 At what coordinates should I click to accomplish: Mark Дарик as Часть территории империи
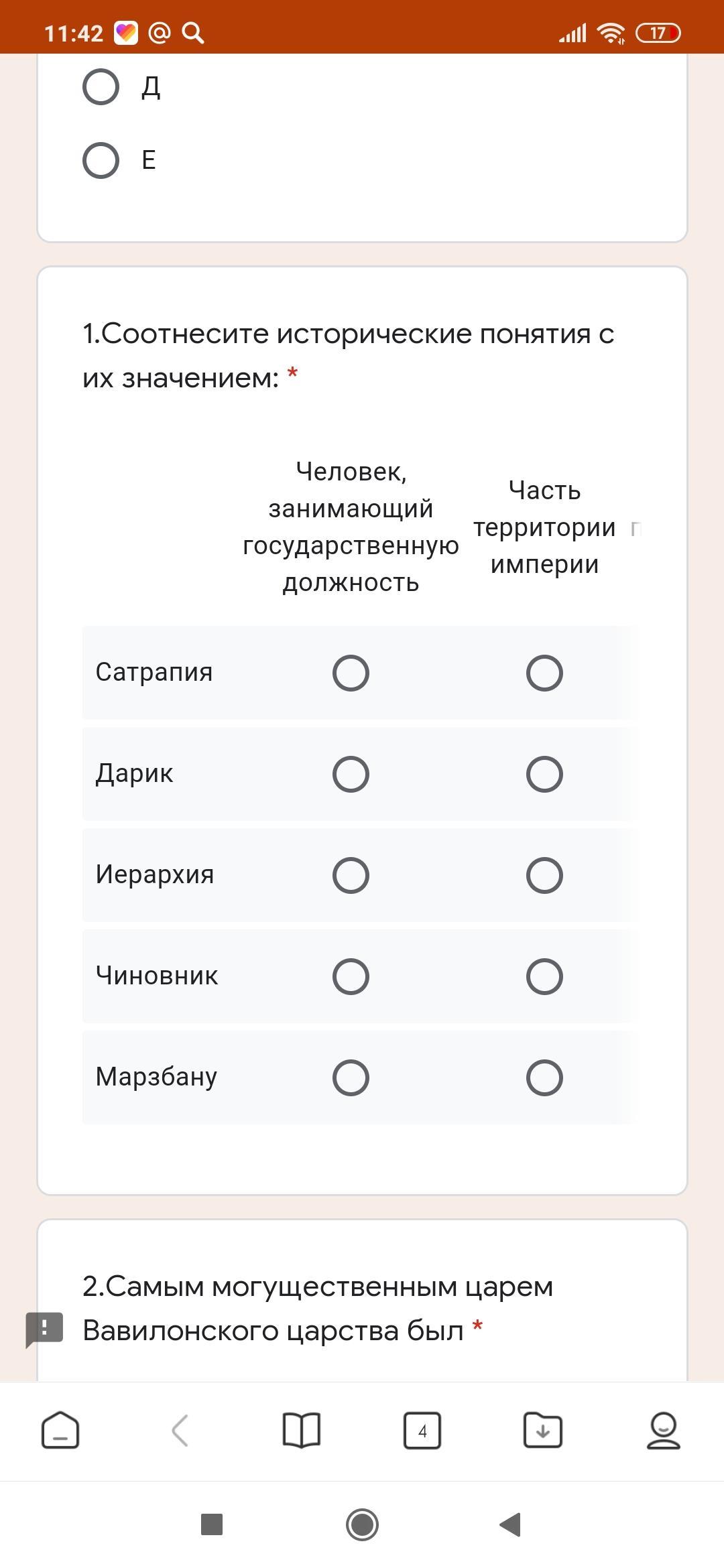point(544,774)
